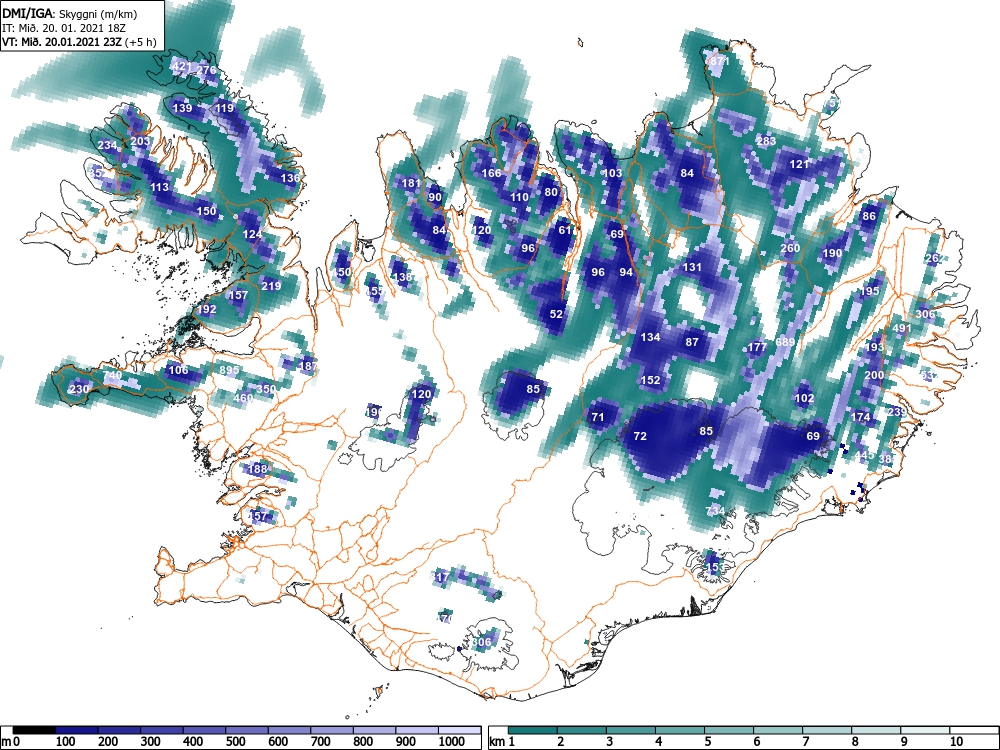Click the 871 value near the northeast tip
This screenshot has height=750, width=1000.
point(719,61)
